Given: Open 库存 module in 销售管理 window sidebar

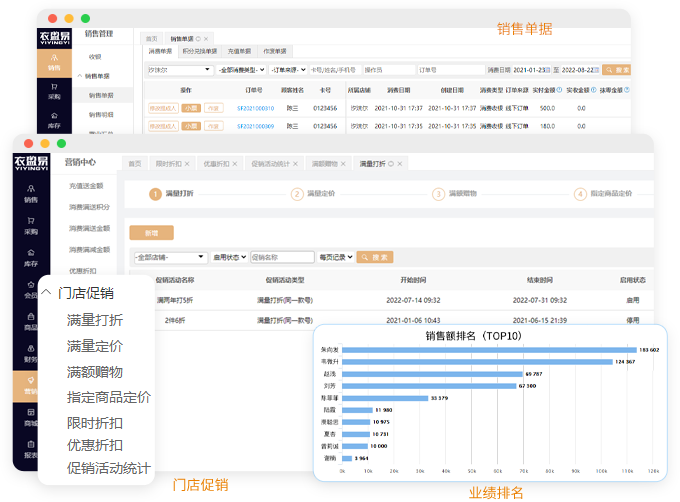Looking at the screenshot, I should 54,121.
